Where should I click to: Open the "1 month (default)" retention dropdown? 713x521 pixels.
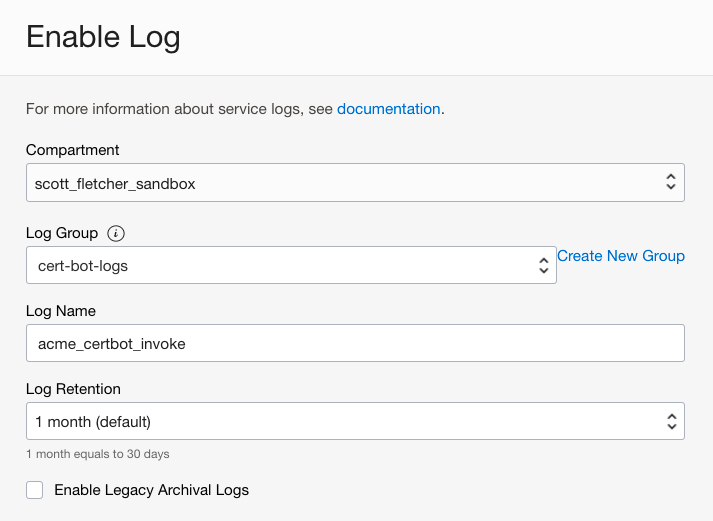pyautogui.click(x=340, y=421)
